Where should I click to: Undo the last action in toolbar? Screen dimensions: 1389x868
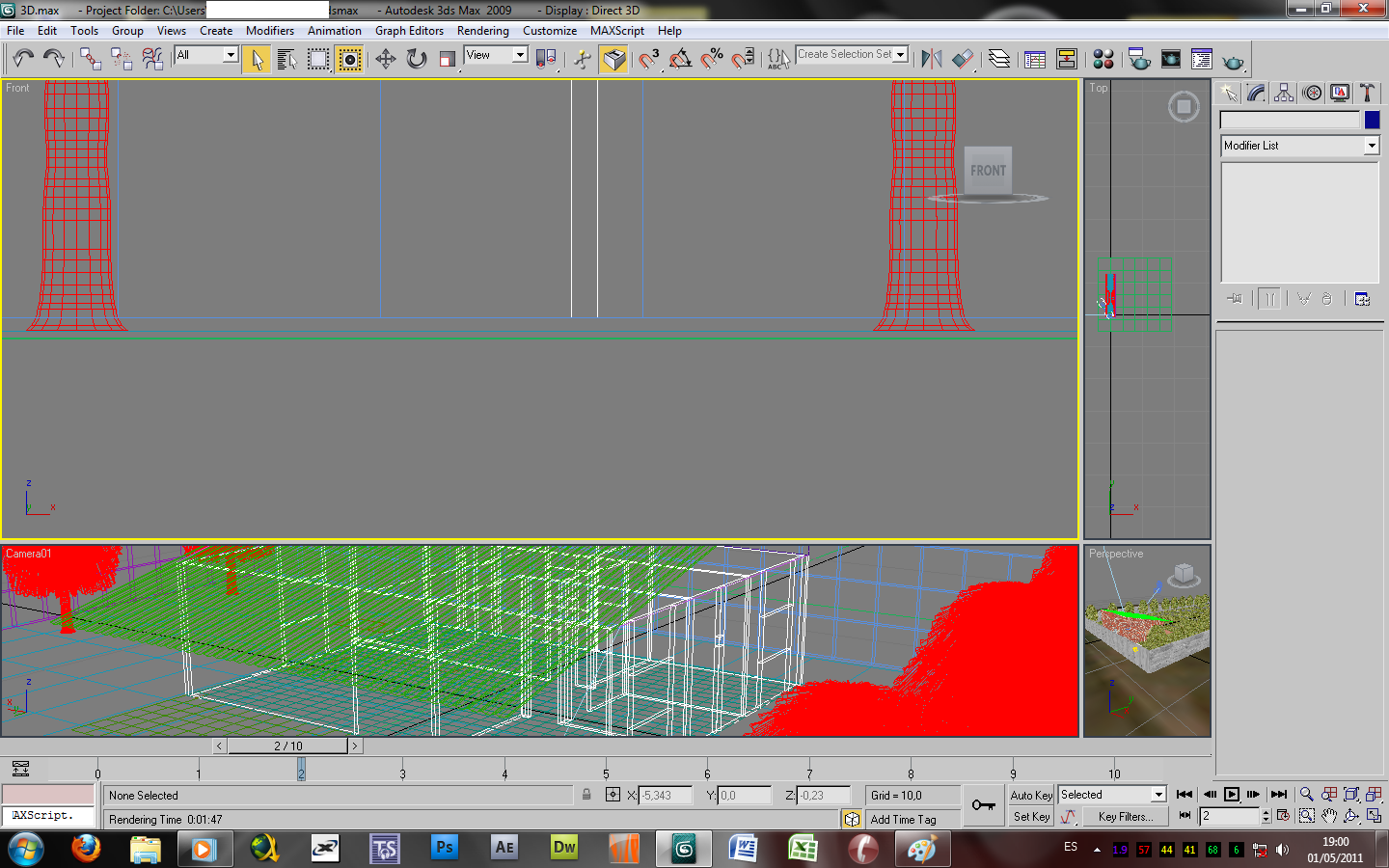(x=23, y=59)
